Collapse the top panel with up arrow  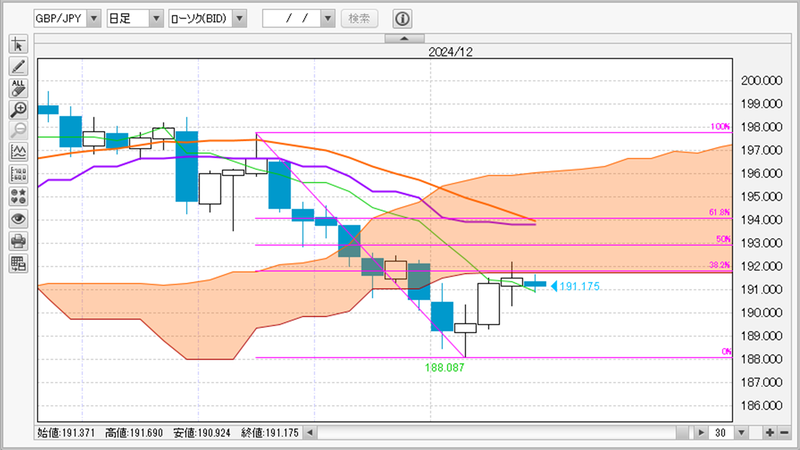coord(404,38)
